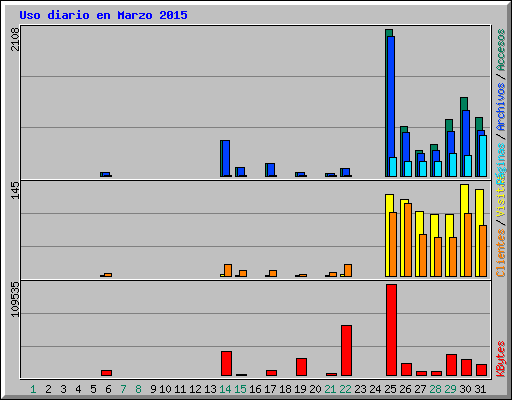Click the red 'KBytes' legend label
The image size is (512, 400).
click(x=501, y=359)
